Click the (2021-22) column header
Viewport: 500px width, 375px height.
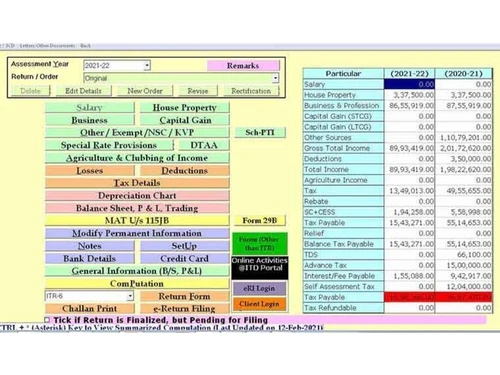(x=409, y=74)
